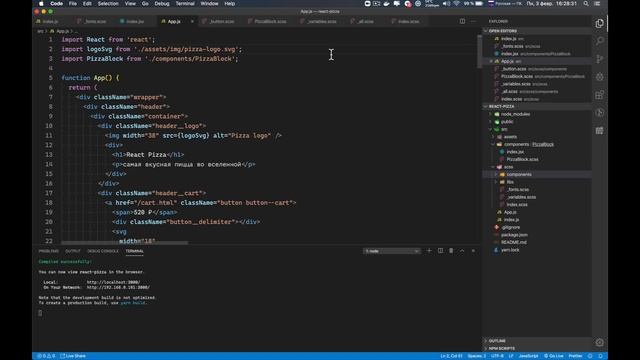The image size is (640, 360).
Task: Click the feedback smiley in status bar
Action: (x=590, y=356)
